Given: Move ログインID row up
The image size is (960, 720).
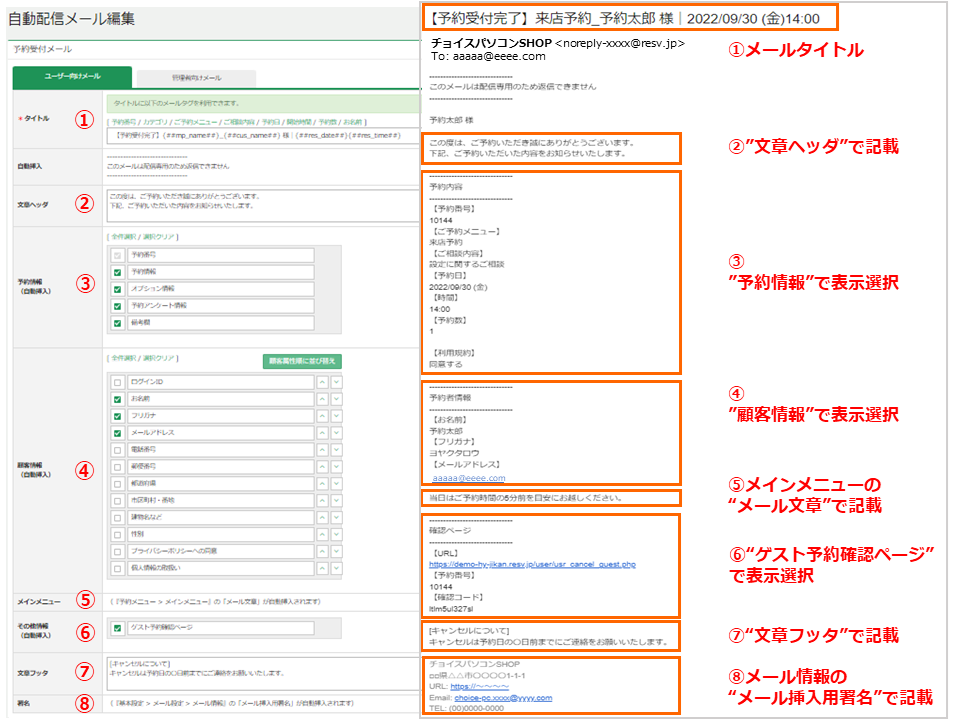Looking at the screenshot, I should coord(323,382).
